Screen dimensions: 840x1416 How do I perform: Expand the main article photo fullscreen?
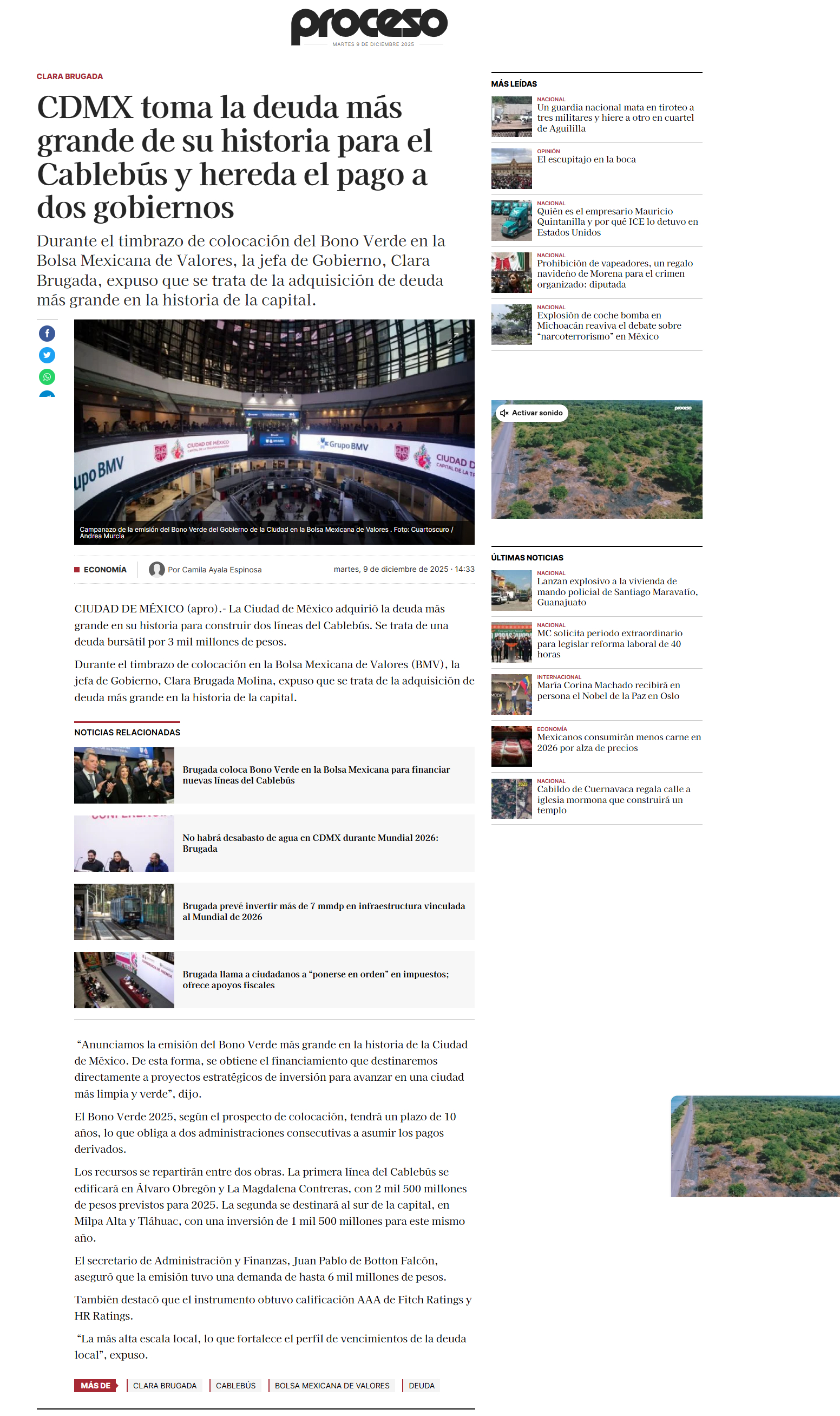click(453, 338)
